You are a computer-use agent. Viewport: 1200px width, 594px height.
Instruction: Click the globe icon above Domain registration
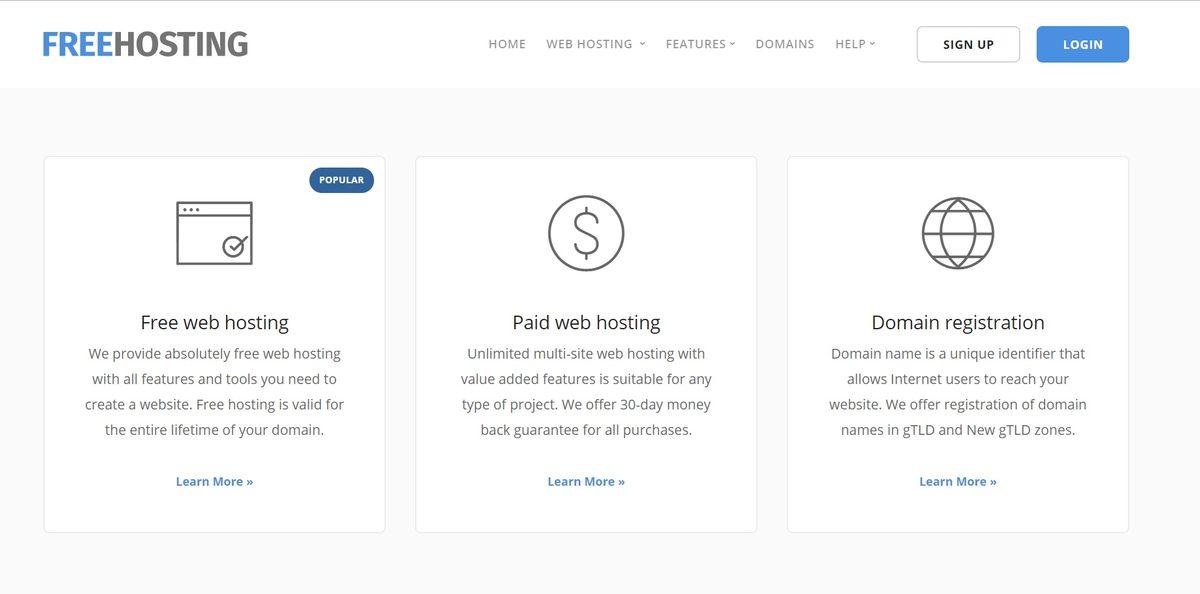[x=958, y=233]
